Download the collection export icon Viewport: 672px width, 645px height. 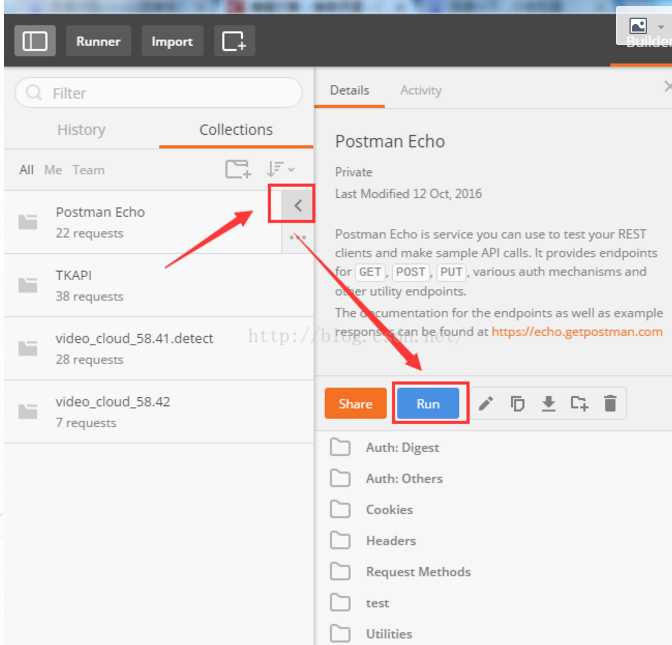point(548,403)
